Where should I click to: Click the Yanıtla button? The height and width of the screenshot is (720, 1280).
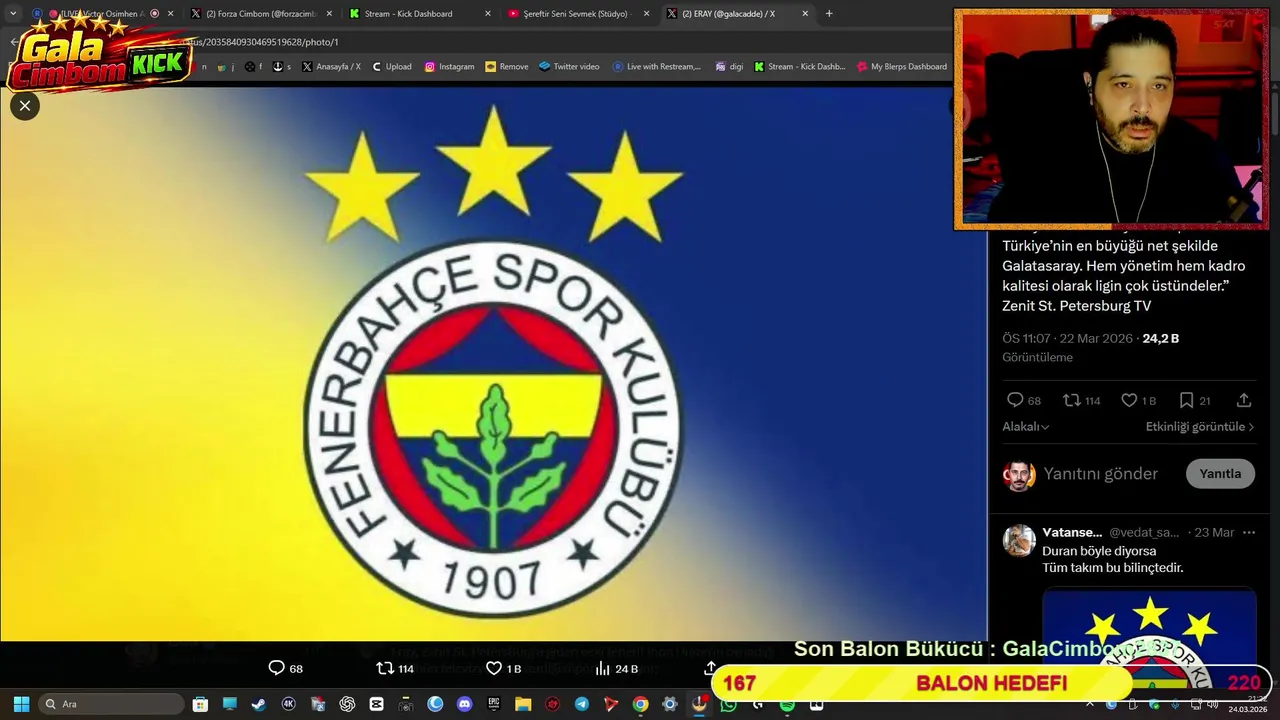(x=1220, y=474)
